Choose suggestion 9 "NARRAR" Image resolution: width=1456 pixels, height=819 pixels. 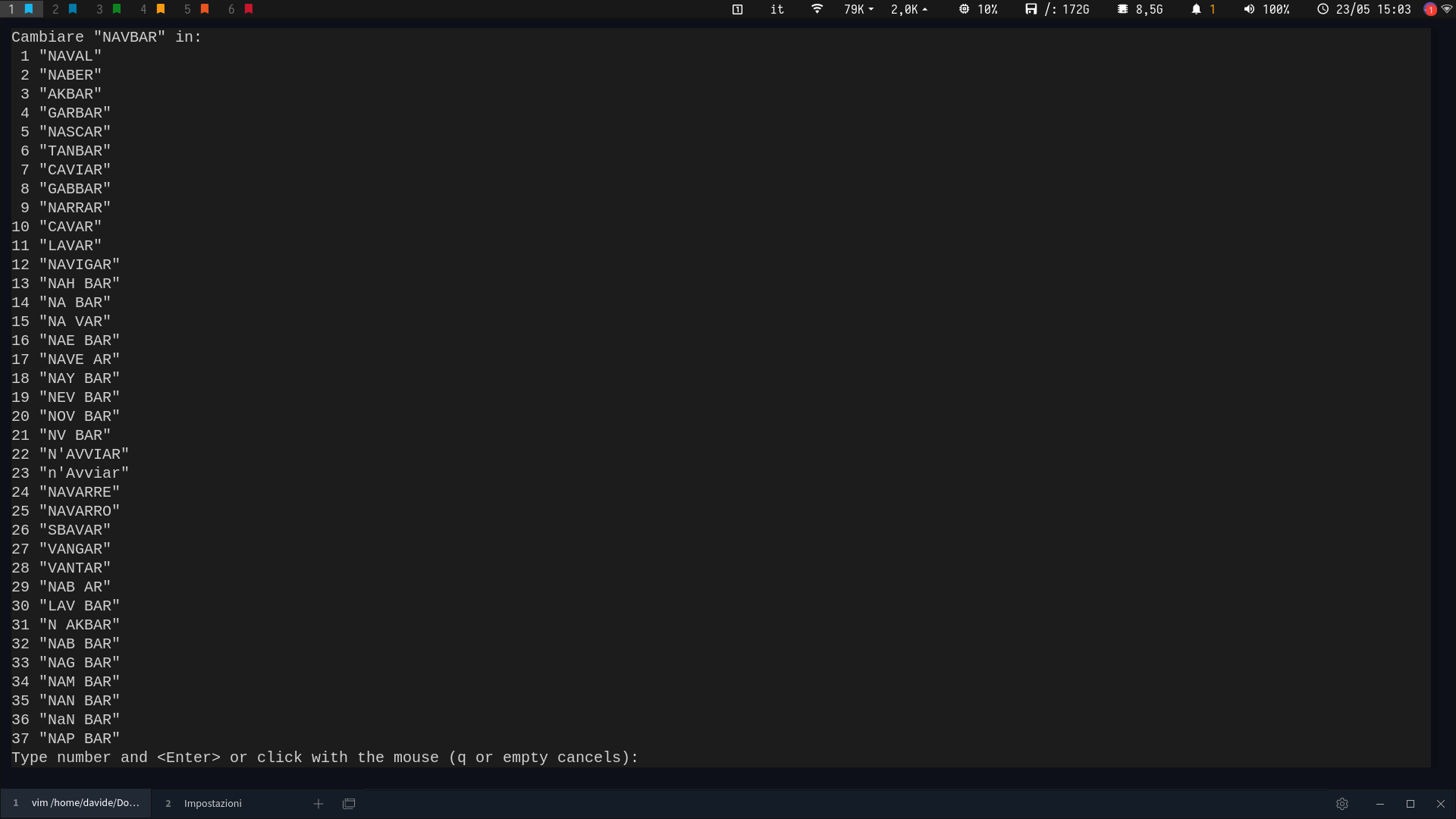[x=65, y=208]
